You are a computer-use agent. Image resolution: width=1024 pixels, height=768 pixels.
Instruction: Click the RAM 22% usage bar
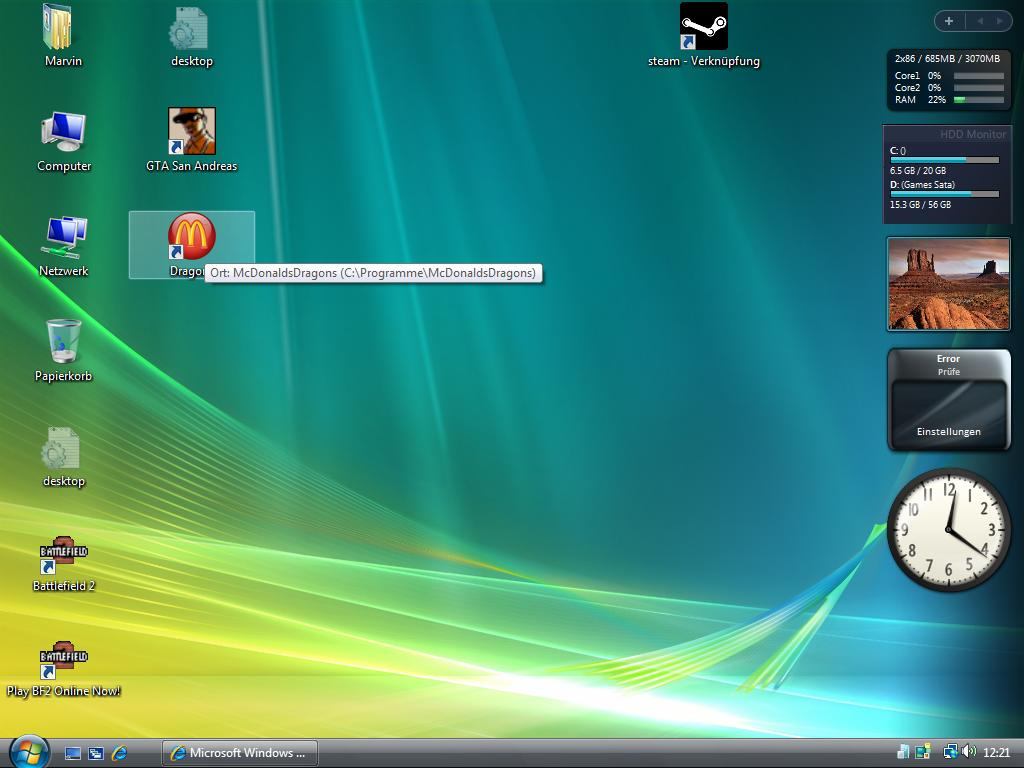[979, 100]
